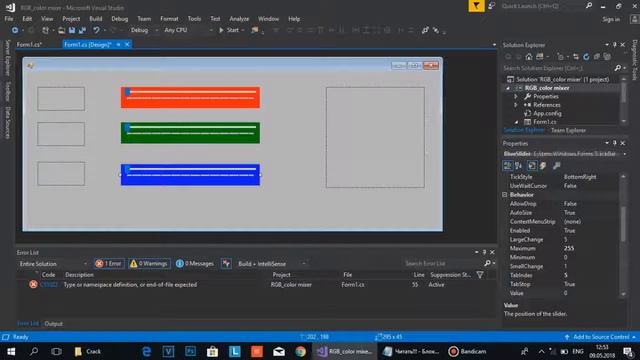Open the Debug configuration dropdown
This screenshot has height=360, width=640.
point(144,30)
